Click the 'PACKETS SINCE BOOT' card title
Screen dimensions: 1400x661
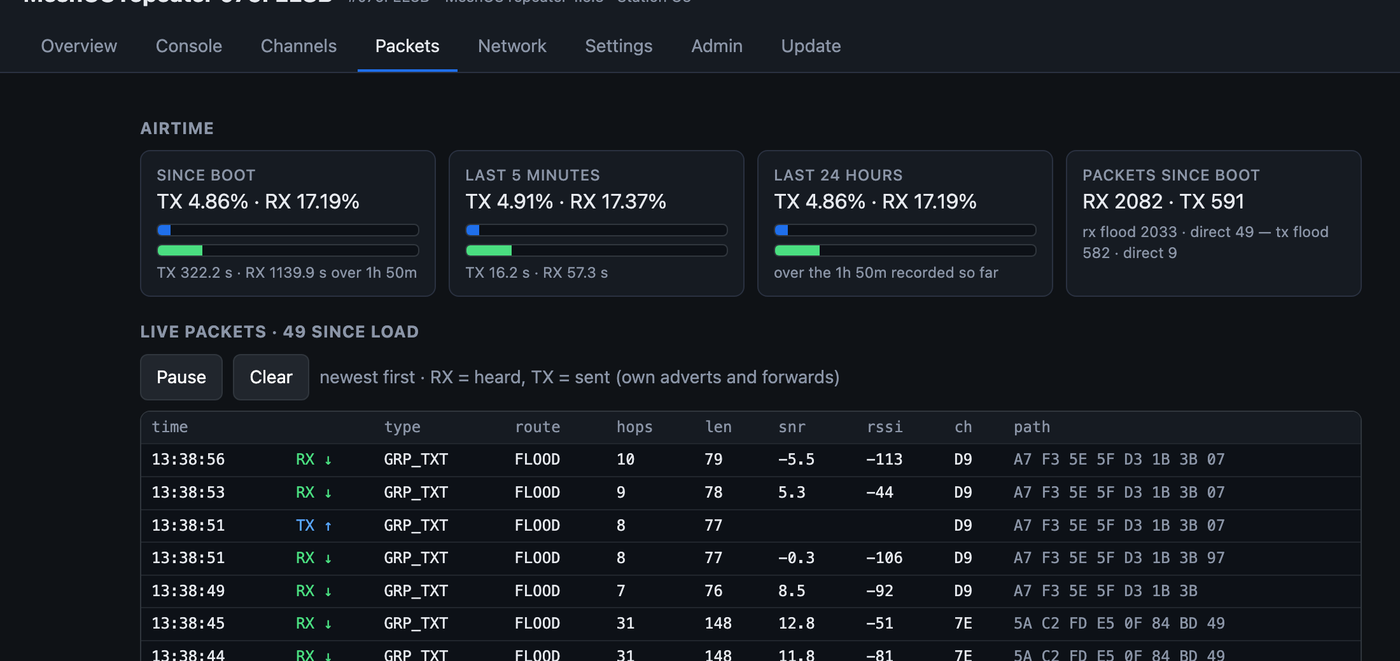click(1171, 175)
